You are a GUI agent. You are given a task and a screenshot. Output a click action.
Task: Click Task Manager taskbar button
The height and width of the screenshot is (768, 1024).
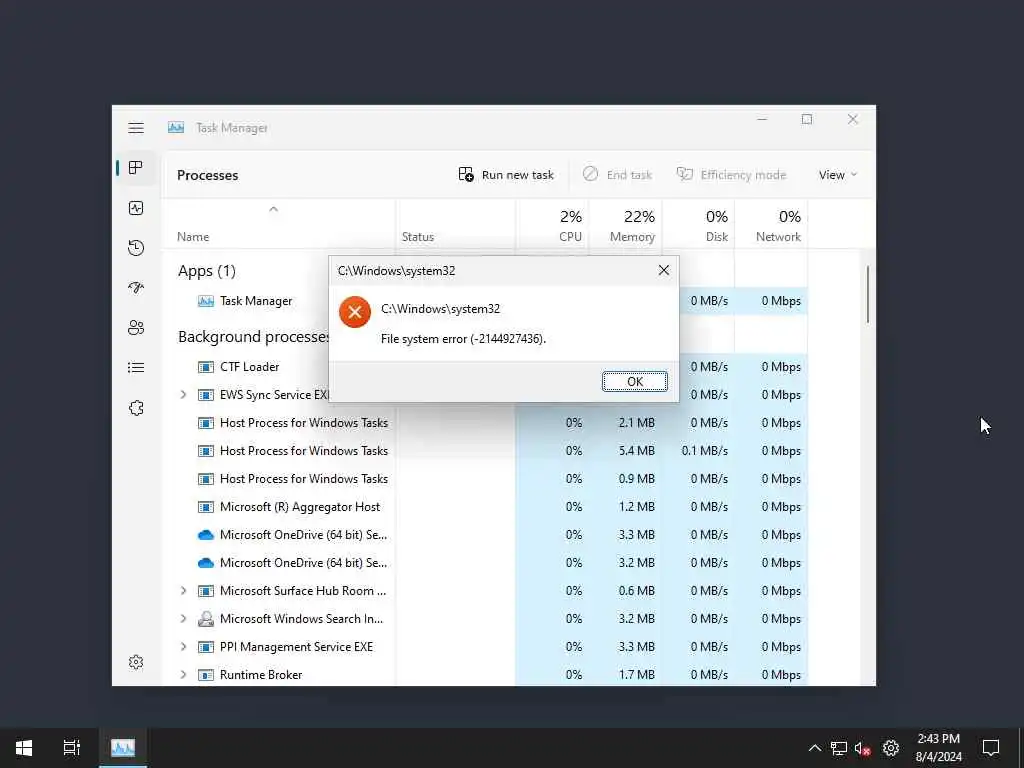[123, 748]
